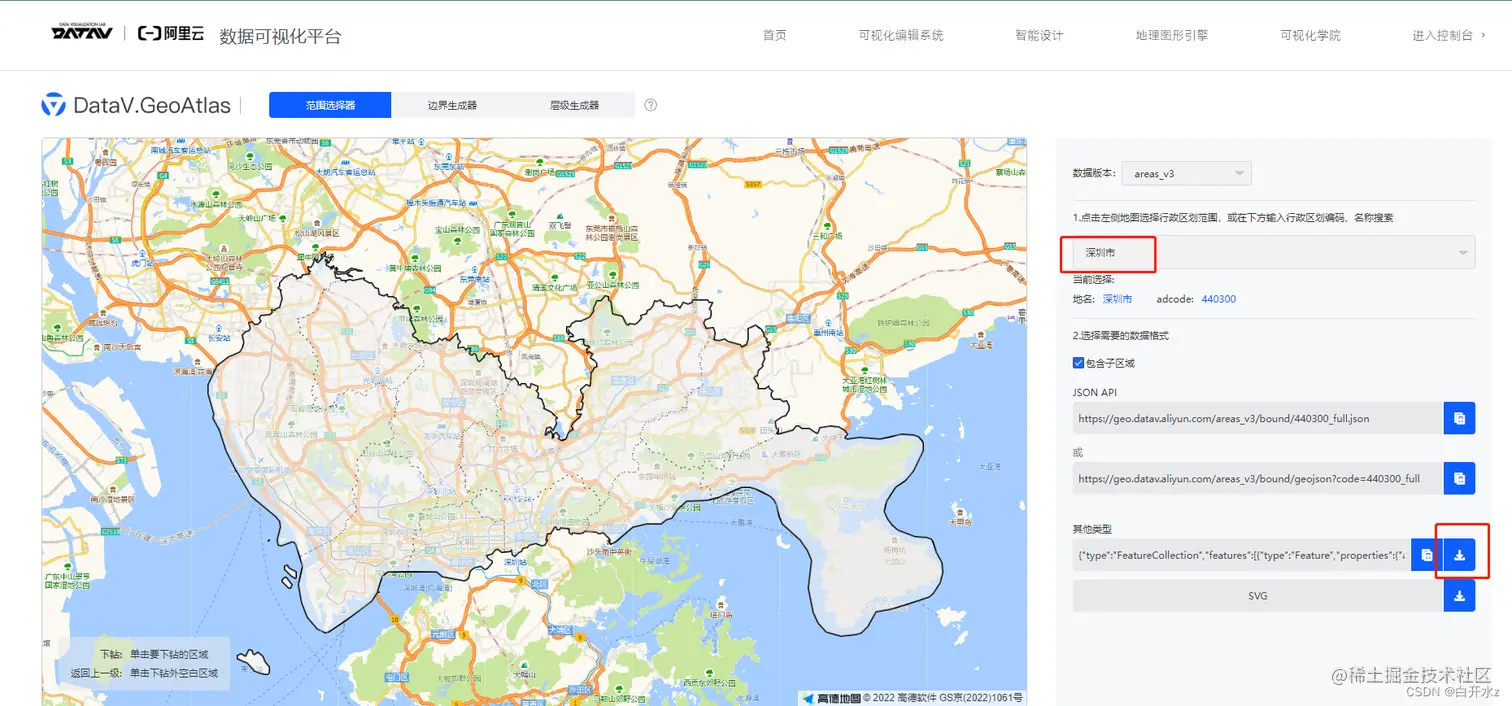The width and height of the screenshot is (1512, 706).
Task: Expand the 进入控制台 menu
Action: point(1449,35)
